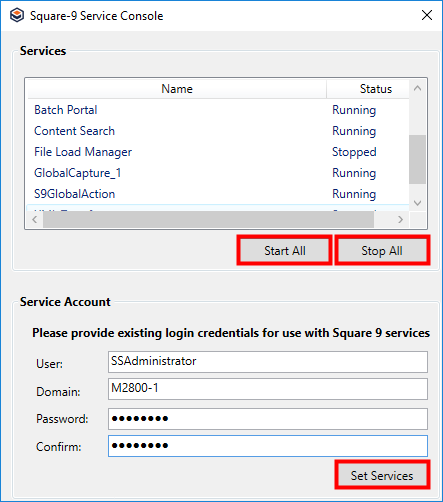Viewport: 443px width, 502px height.
Task: Click into the User input field
Action: 268,362
